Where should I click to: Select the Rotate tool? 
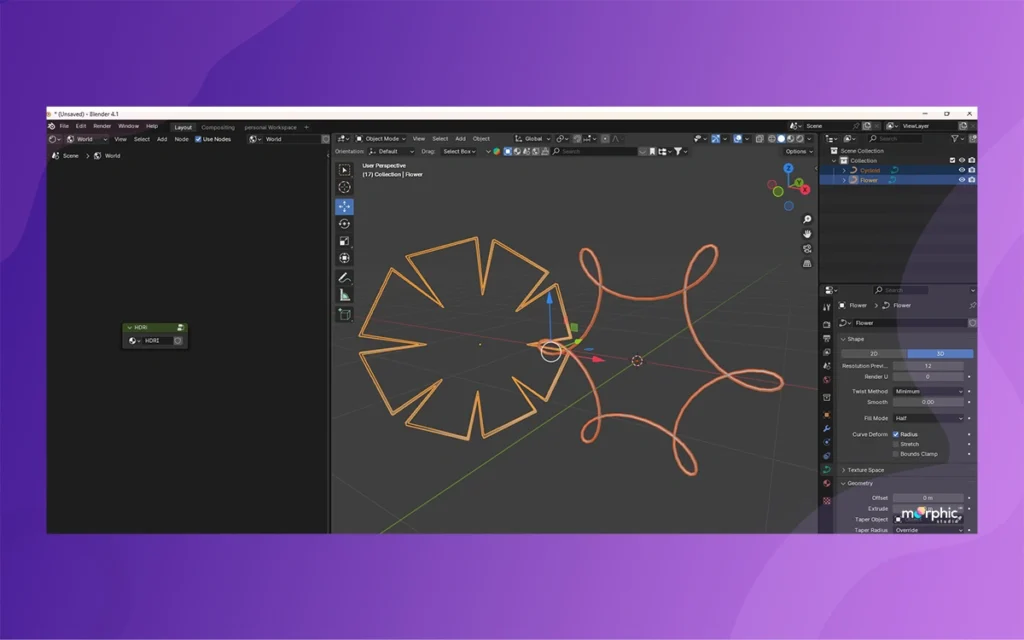pos(344,223)
